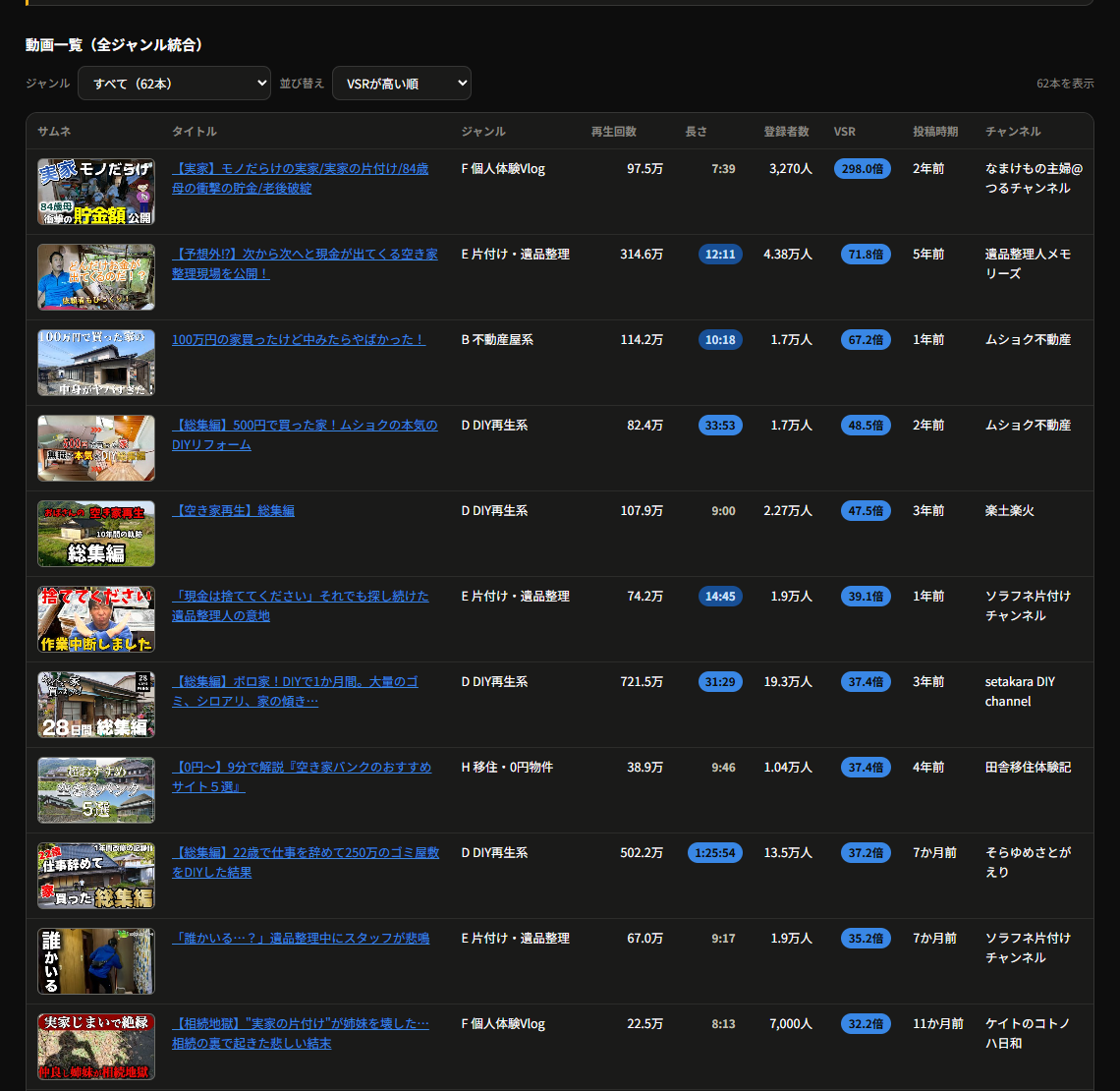1120x1091 pixels.
Task: Click thumbnail with 捨ててください text
Action: 96,619
